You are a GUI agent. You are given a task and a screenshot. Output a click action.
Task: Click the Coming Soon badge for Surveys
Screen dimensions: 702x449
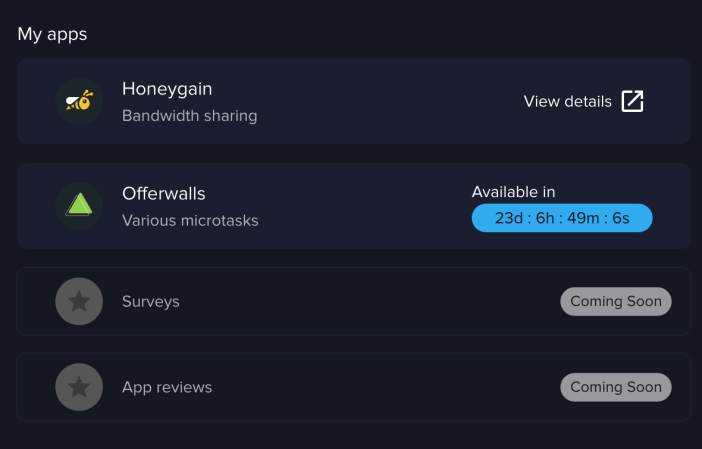616,301
